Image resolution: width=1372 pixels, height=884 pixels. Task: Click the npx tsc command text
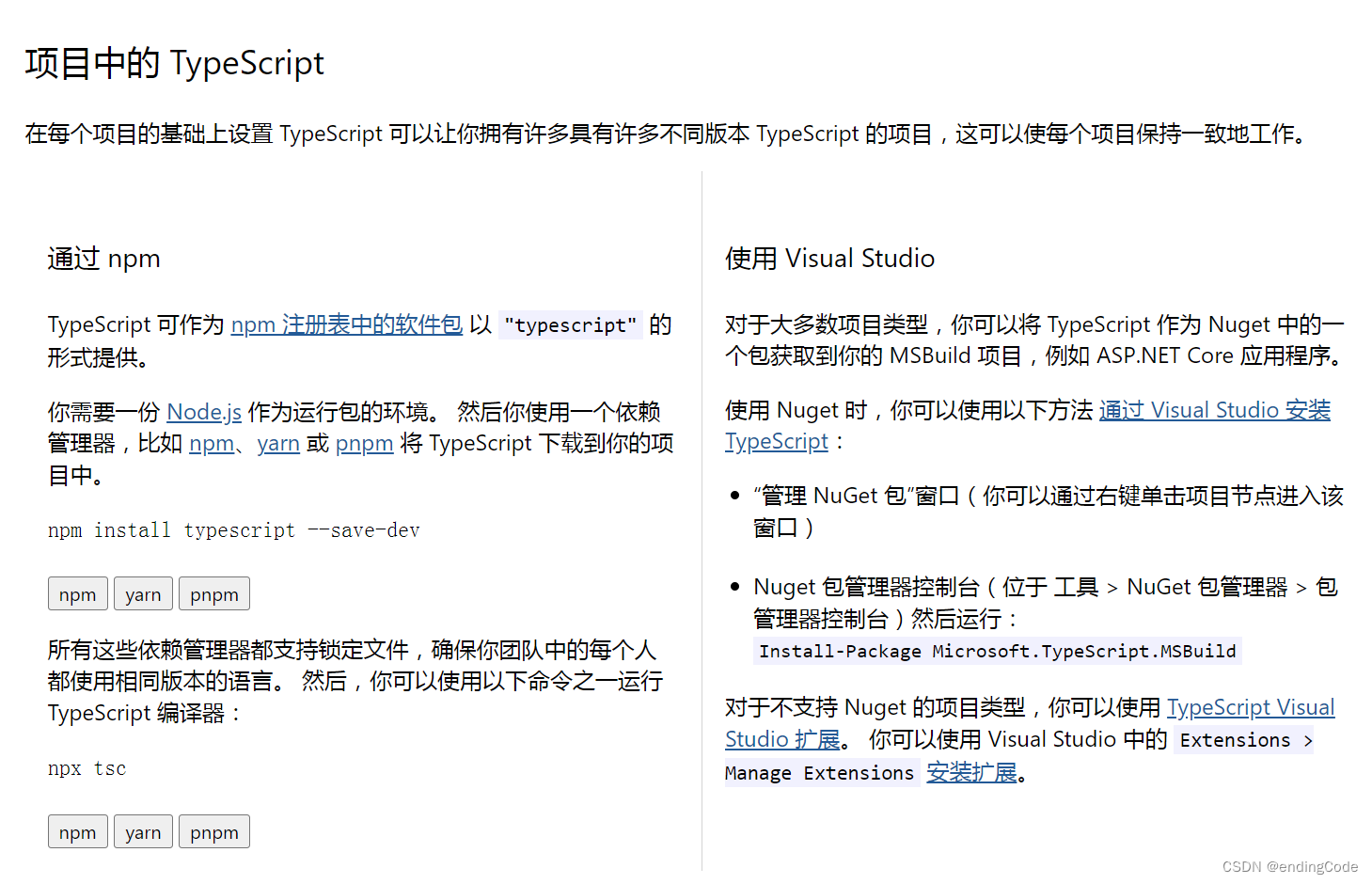pos(87,769)
